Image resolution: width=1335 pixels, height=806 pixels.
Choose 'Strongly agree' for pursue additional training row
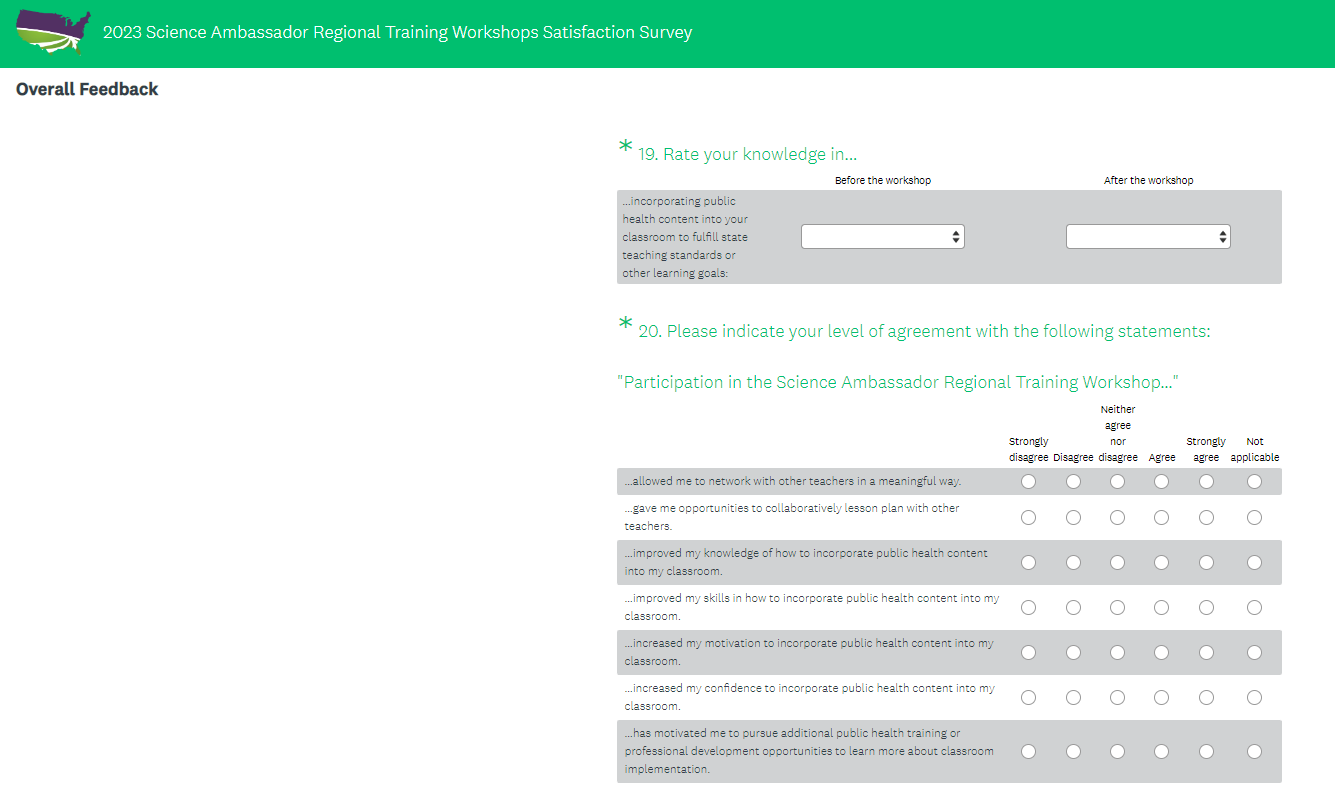(x=1206, y=752)
